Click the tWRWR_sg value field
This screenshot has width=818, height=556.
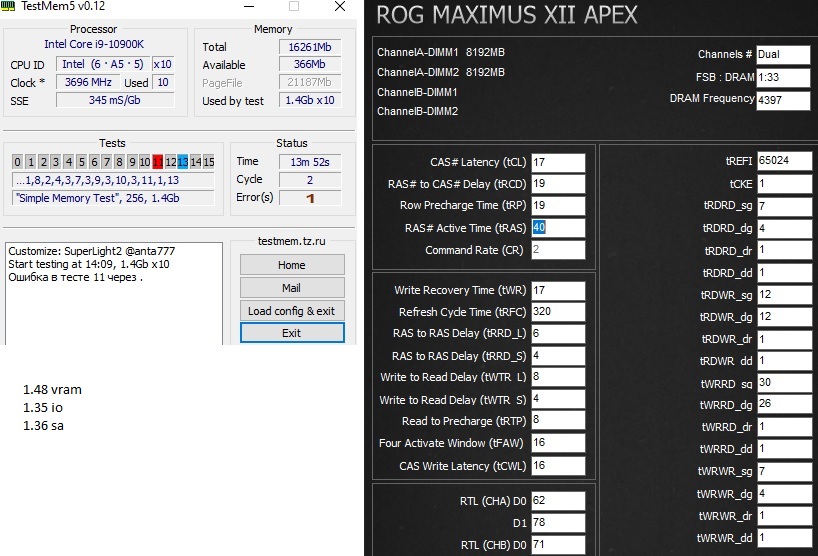(x=785, y=472)
